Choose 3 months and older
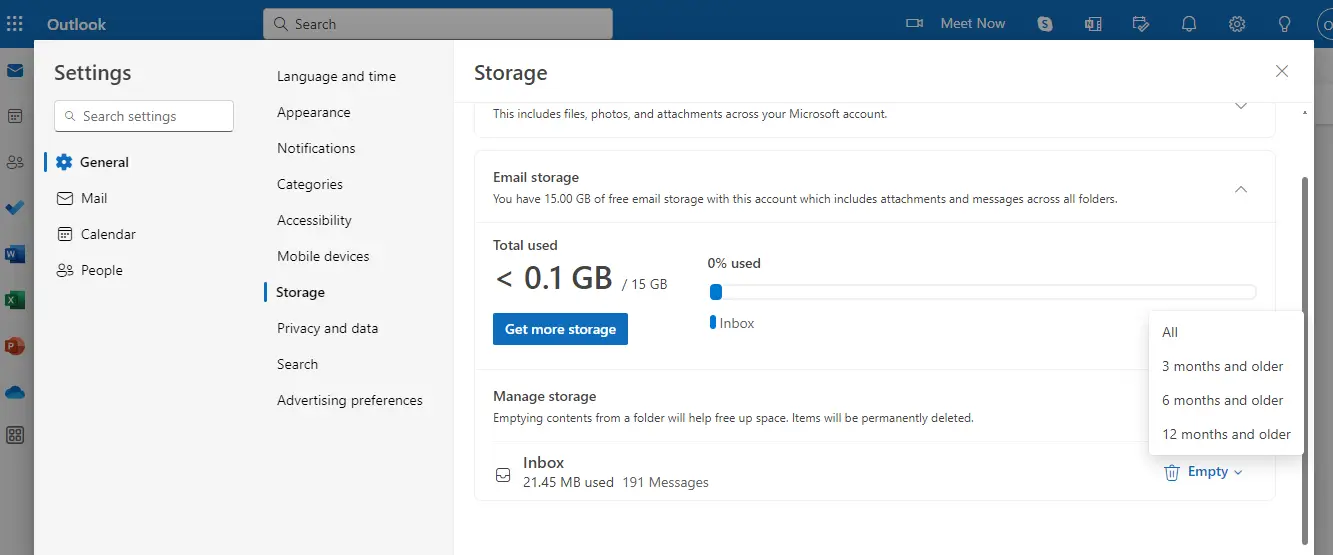 (x=1227, y=366)
